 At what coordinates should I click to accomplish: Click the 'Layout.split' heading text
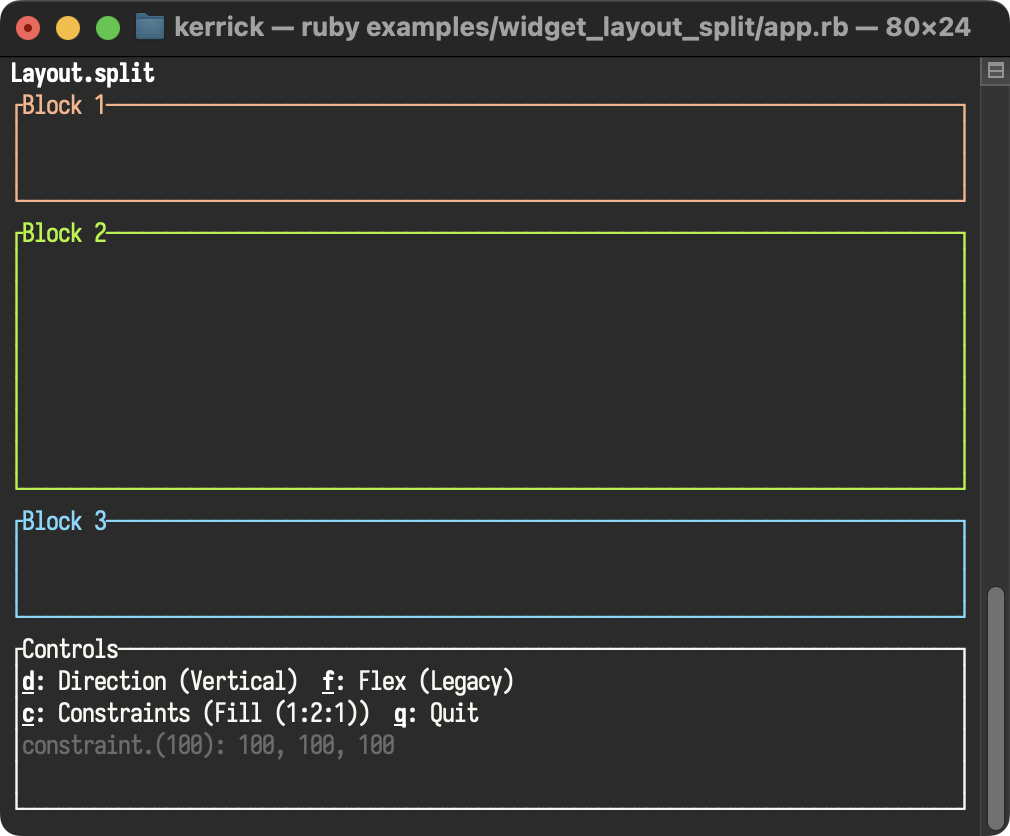click(82, 73)
